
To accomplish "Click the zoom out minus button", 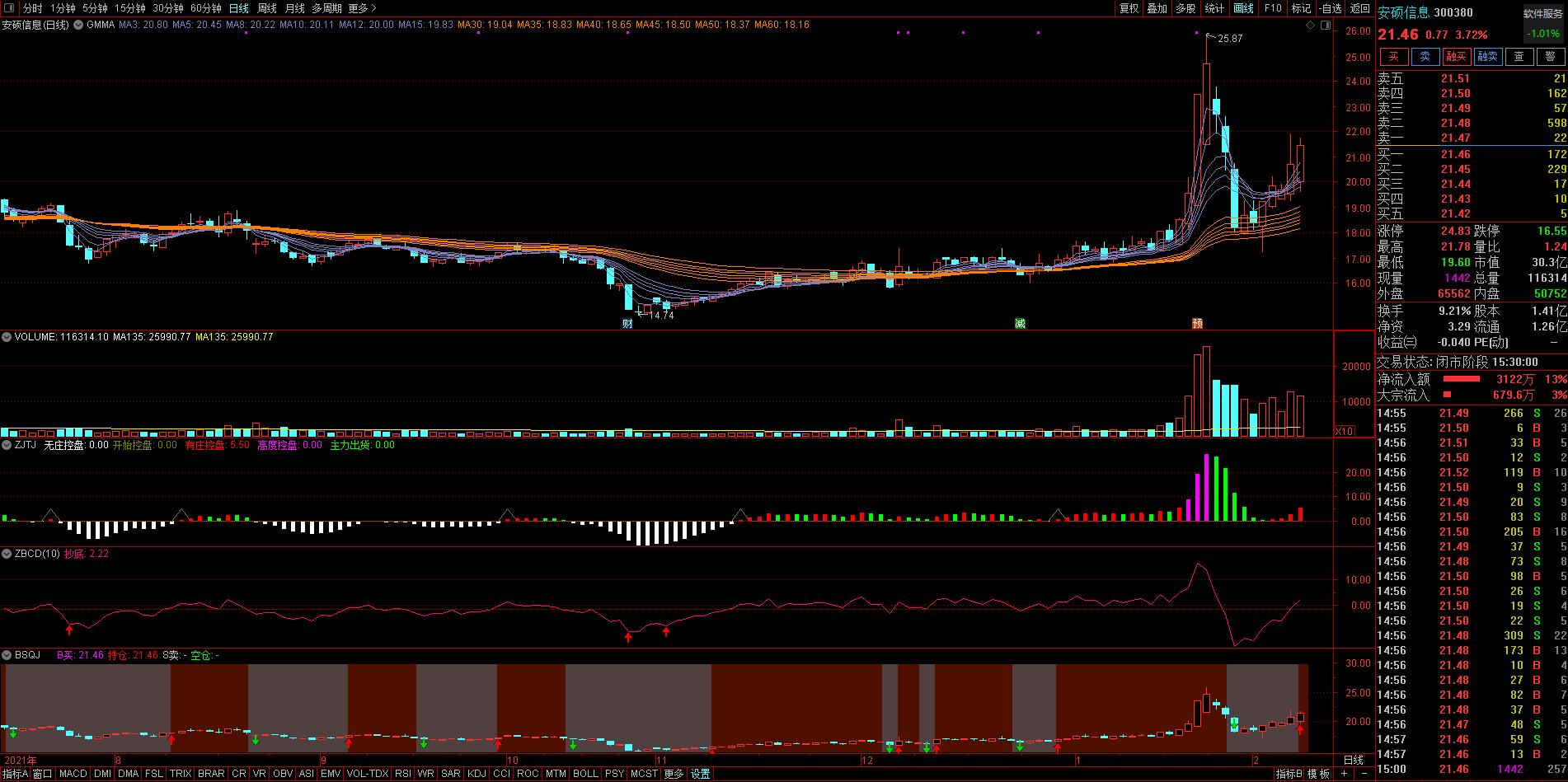I will click(x=1364, y=774).
